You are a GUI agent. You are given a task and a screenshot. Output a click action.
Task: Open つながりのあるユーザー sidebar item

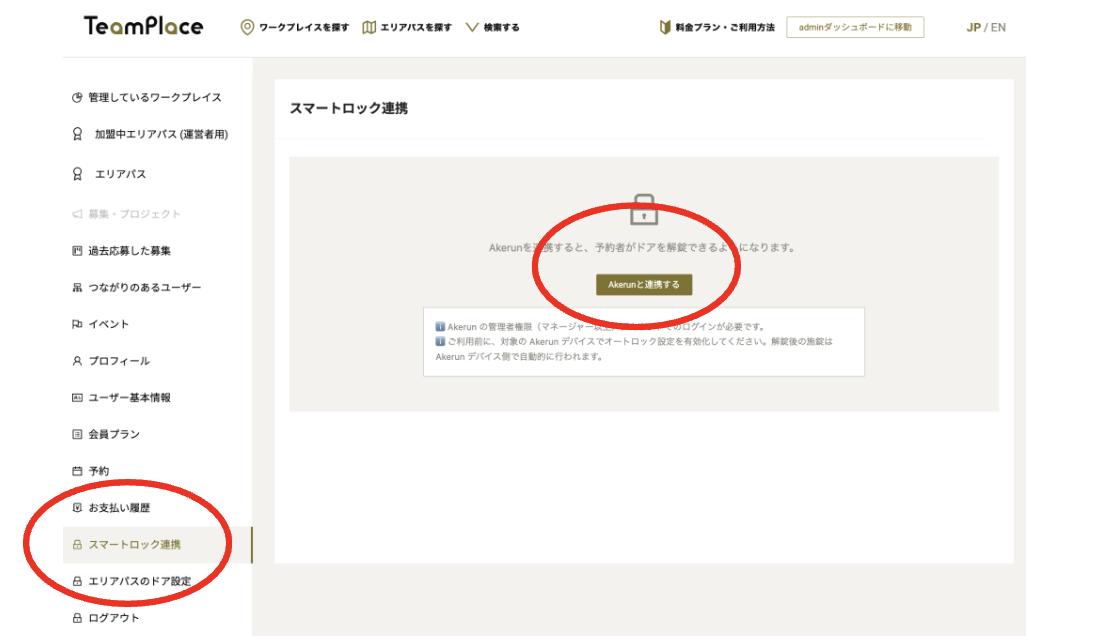point(144,287)
